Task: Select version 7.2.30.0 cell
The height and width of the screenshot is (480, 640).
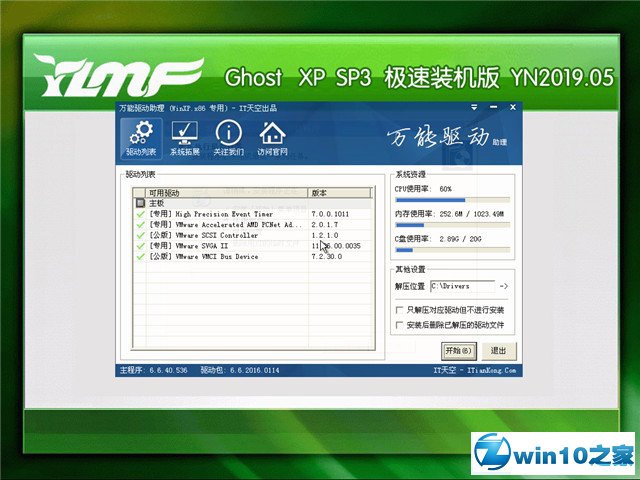Action: [327, 256]
